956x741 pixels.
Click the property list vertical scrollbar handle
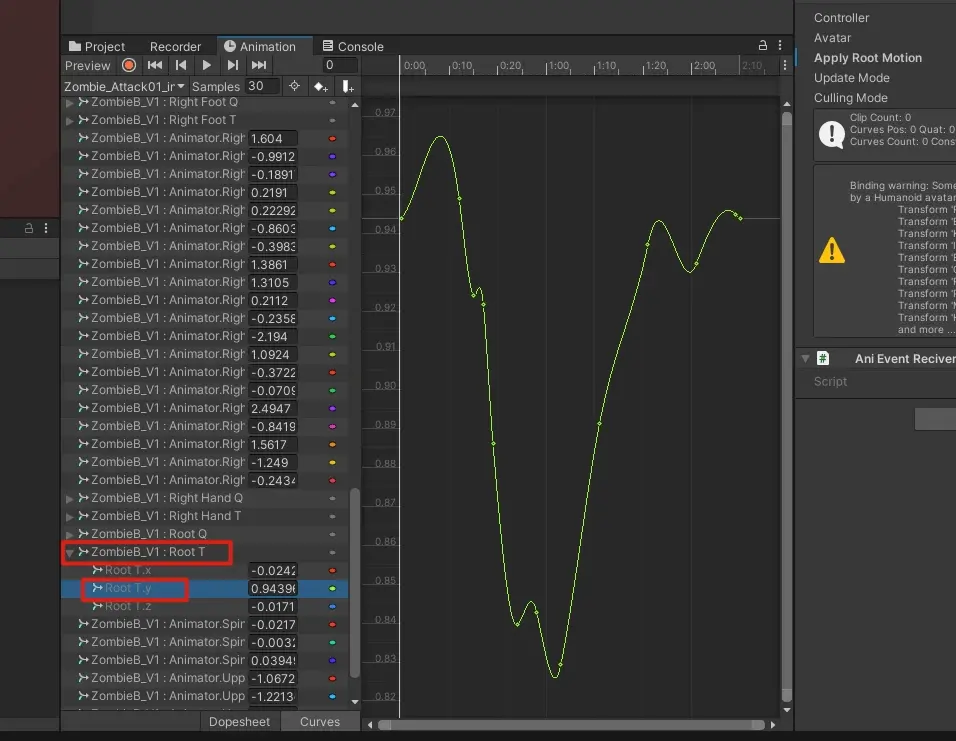(x=355, y=582)
